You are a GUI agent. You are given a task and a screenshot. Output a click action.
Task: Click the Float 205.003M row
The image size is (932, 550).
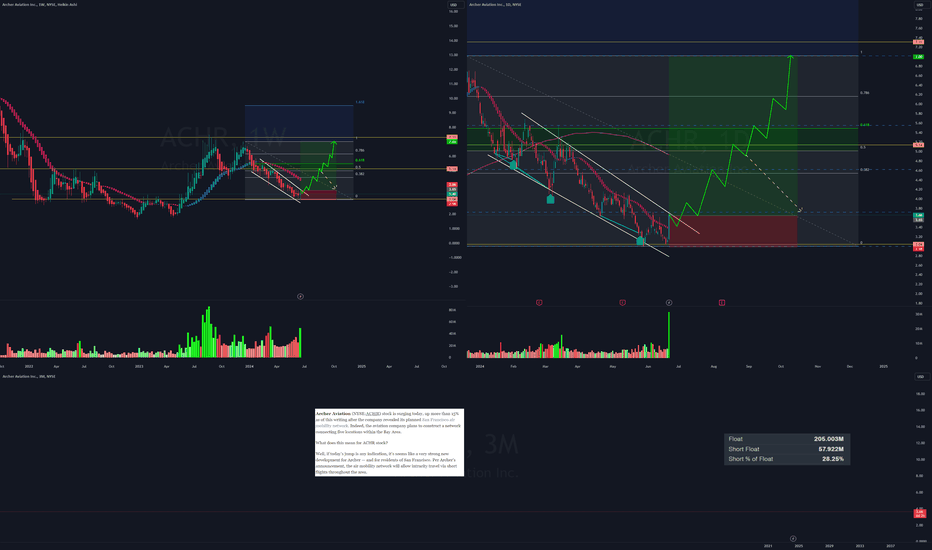coord(786,439)
